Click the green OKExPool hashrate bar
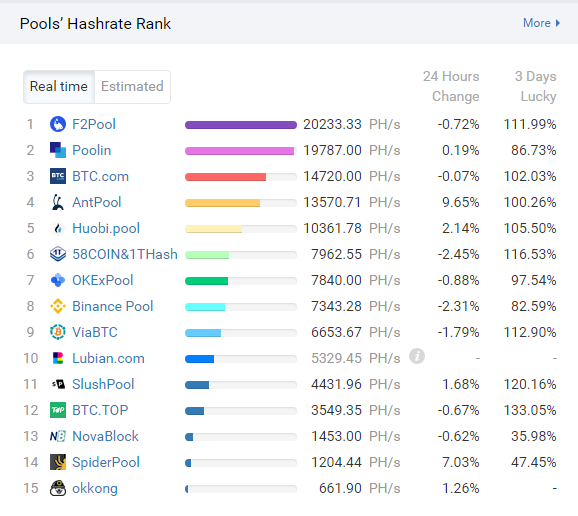Screen dimensions: 578x516 coord(206,281)
